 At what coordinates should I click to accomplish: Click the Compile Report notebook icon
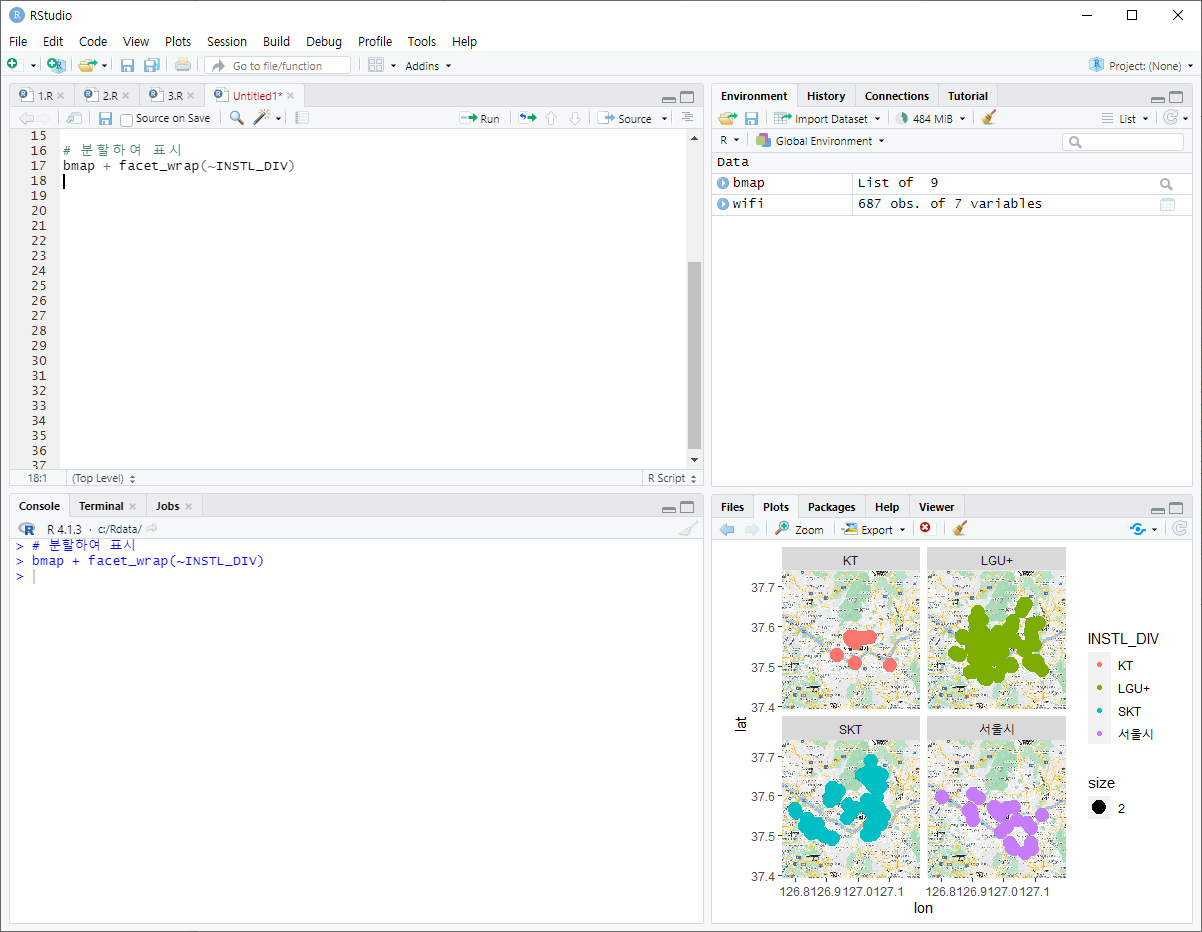[x=302, y=118]
